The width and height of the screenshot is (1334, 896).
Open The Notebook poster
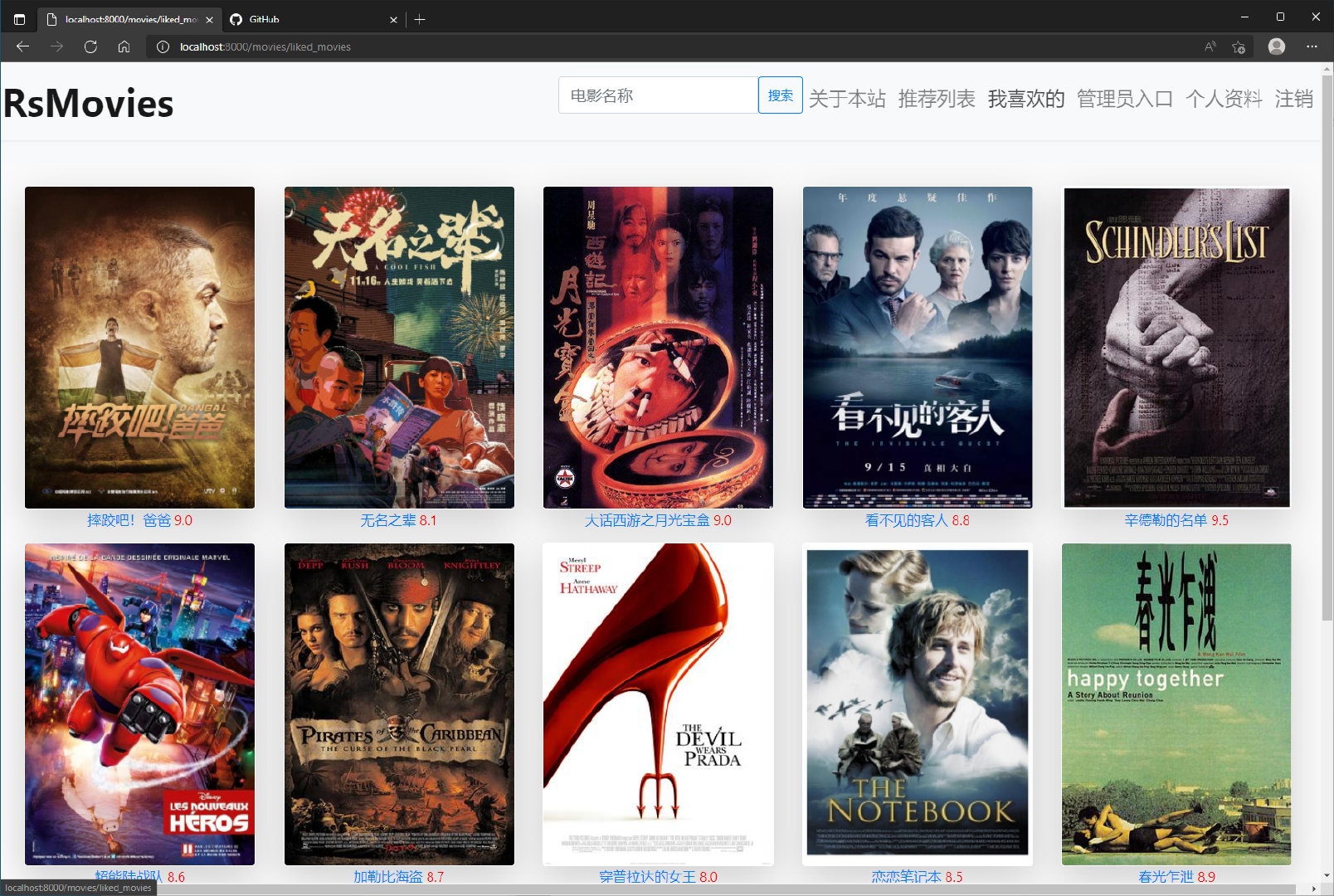click(918, 704)
